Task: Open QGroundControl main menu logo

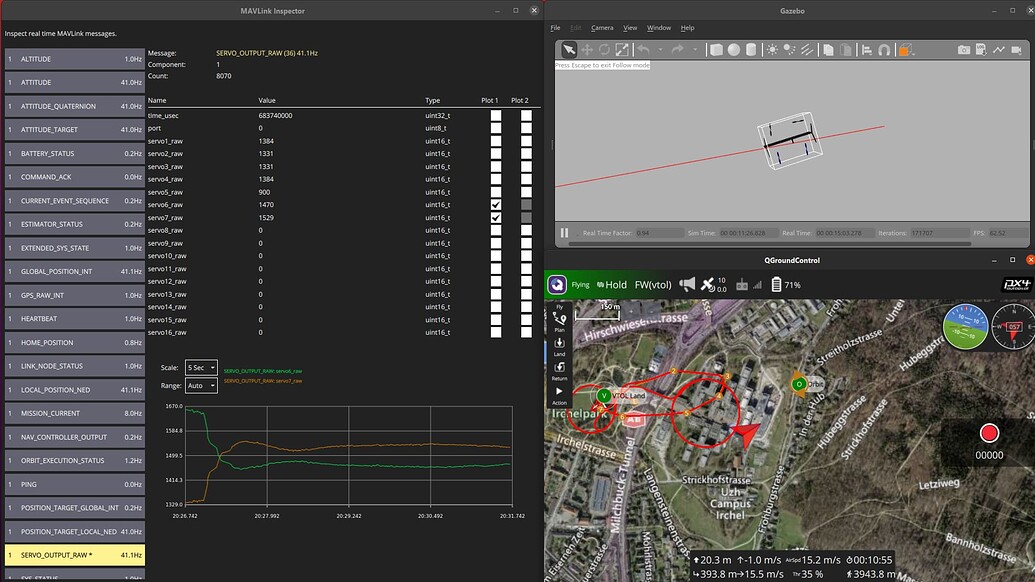Action: (557, 284)
